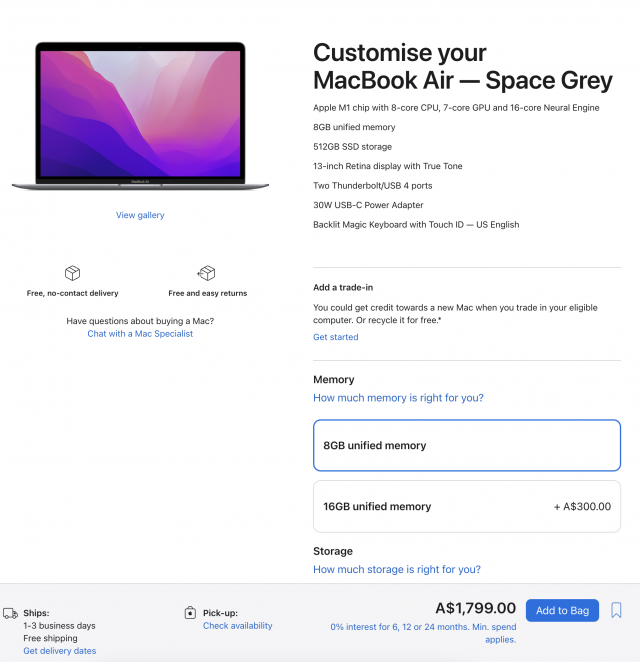640x662 pixels.
Task: Click Get started for trade-in
Action: 336,337
